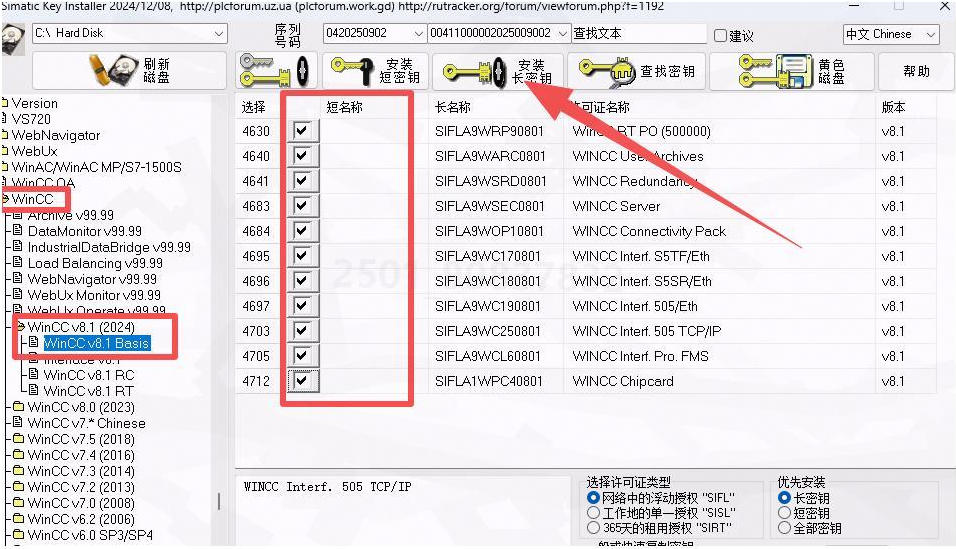
Task: Open the WinCC v7.4 (2016) folder
Action: click(x=73, y=455)
